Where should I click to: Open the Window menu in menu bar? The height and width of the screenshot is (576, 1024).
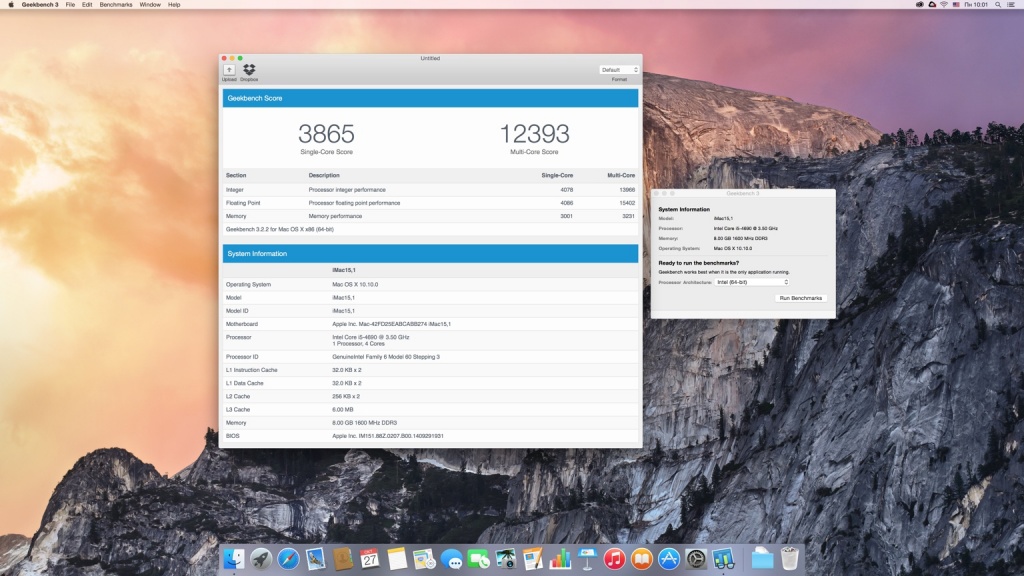click(x=150, y=5)
